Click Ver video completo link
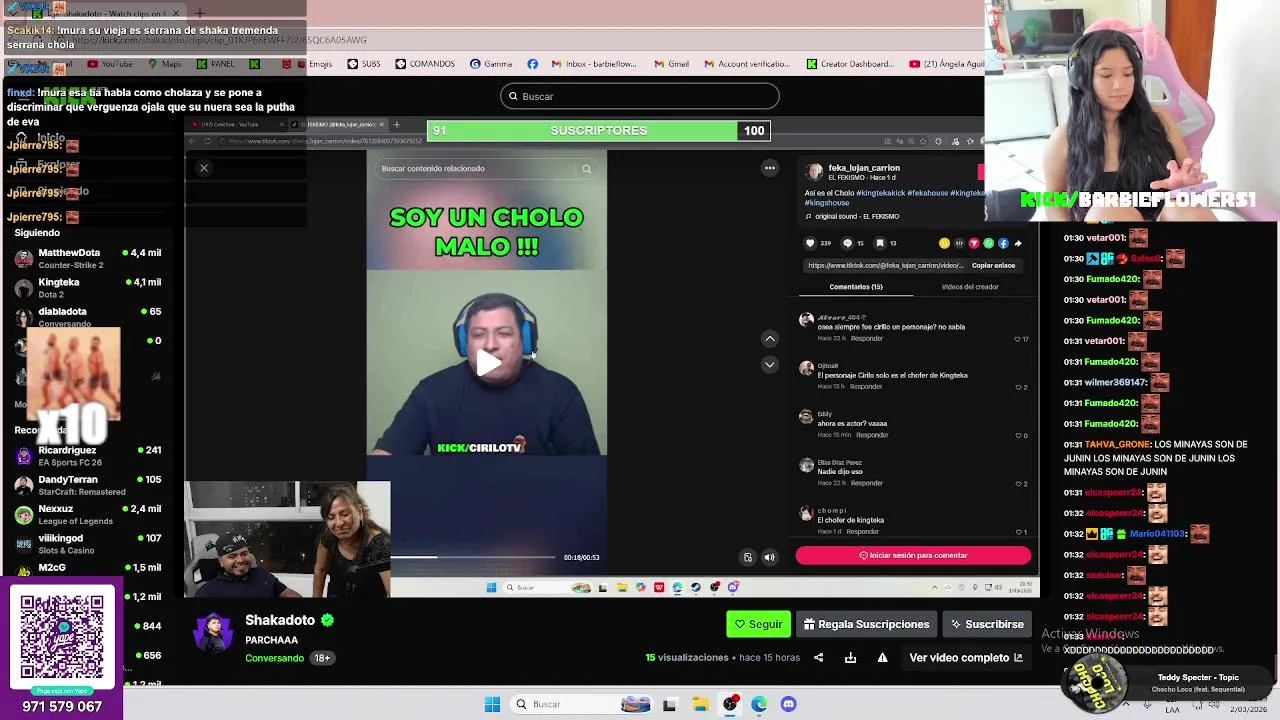 click(x=966, y=658)
